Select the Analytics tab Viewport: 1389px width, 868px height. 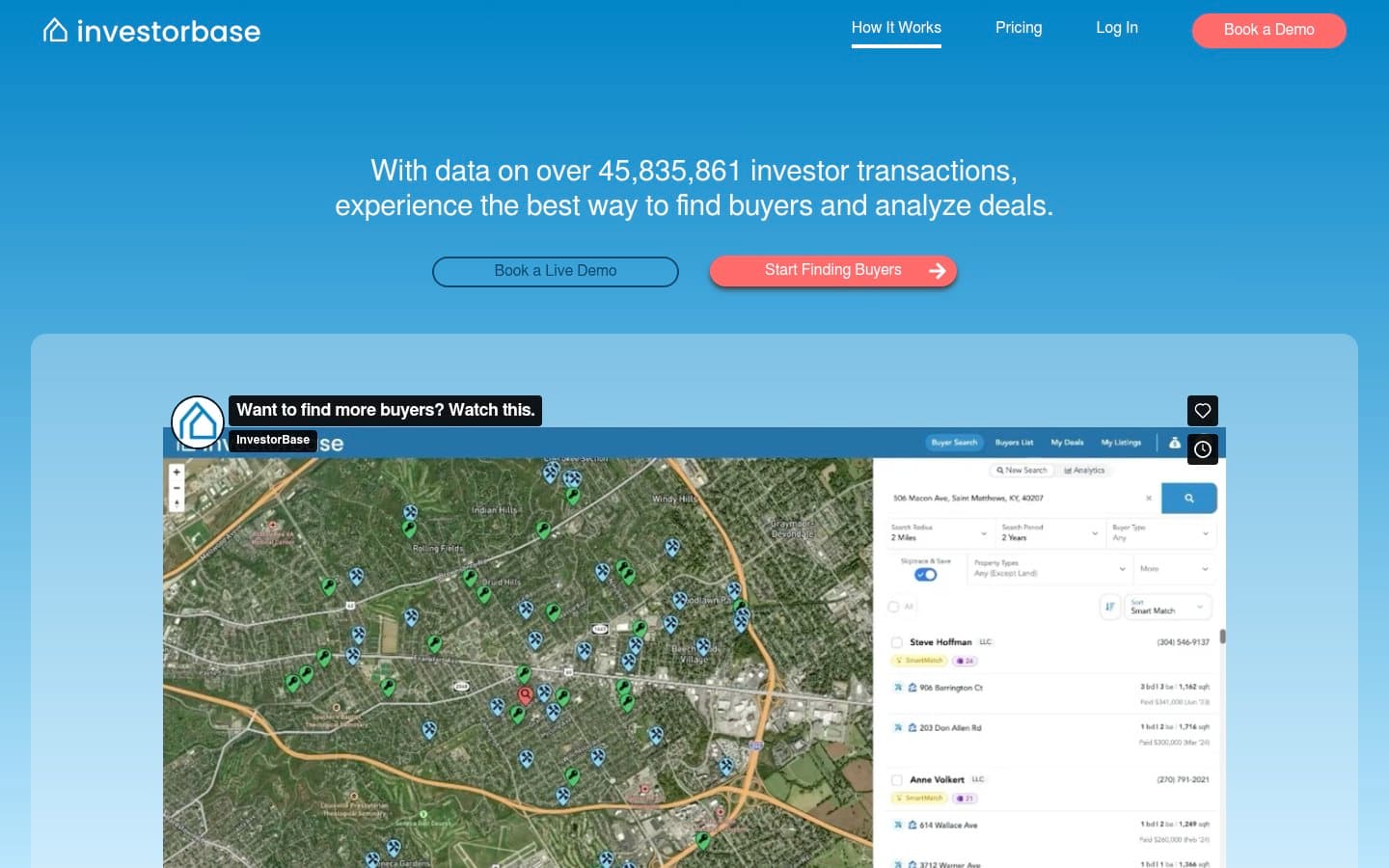pos(1084,471)
